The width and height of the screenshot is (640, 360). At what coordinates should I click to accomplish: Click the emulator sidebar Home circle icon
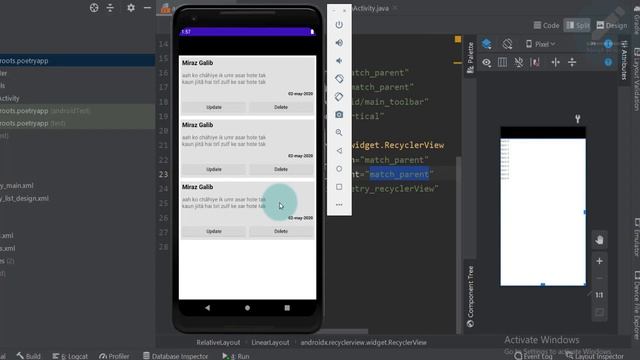[339, 169]
